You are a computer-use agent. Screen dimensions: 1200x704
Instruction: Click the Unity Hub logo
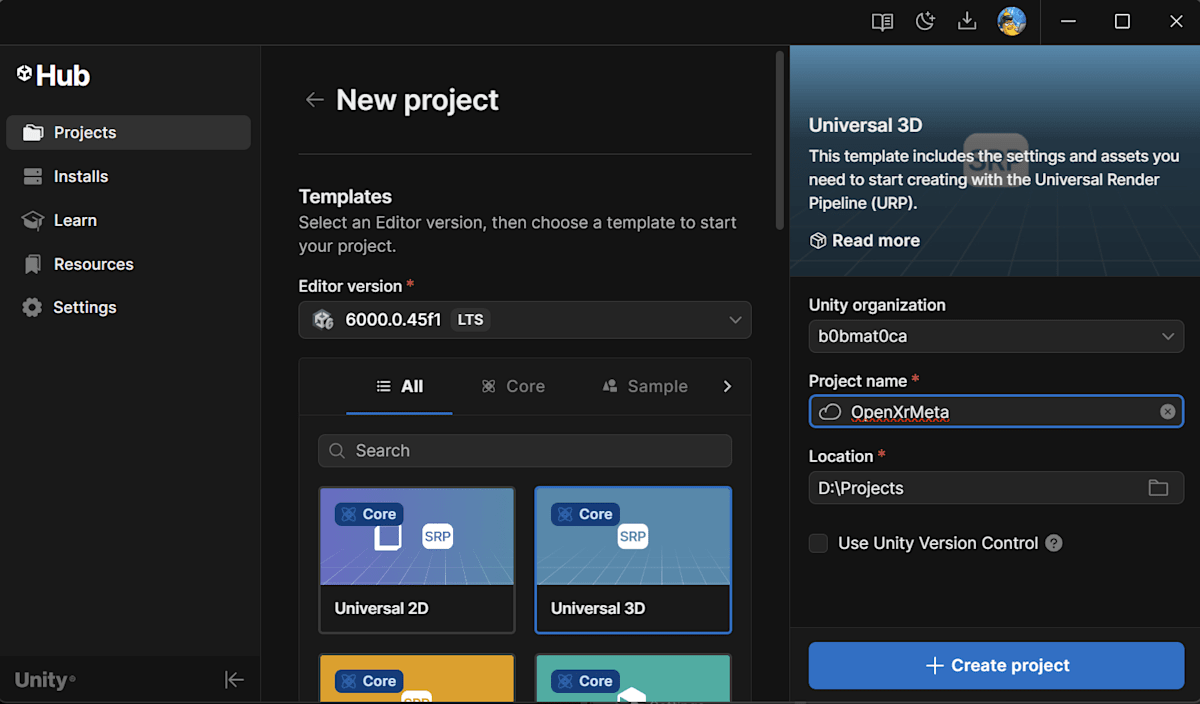(53, 75)
